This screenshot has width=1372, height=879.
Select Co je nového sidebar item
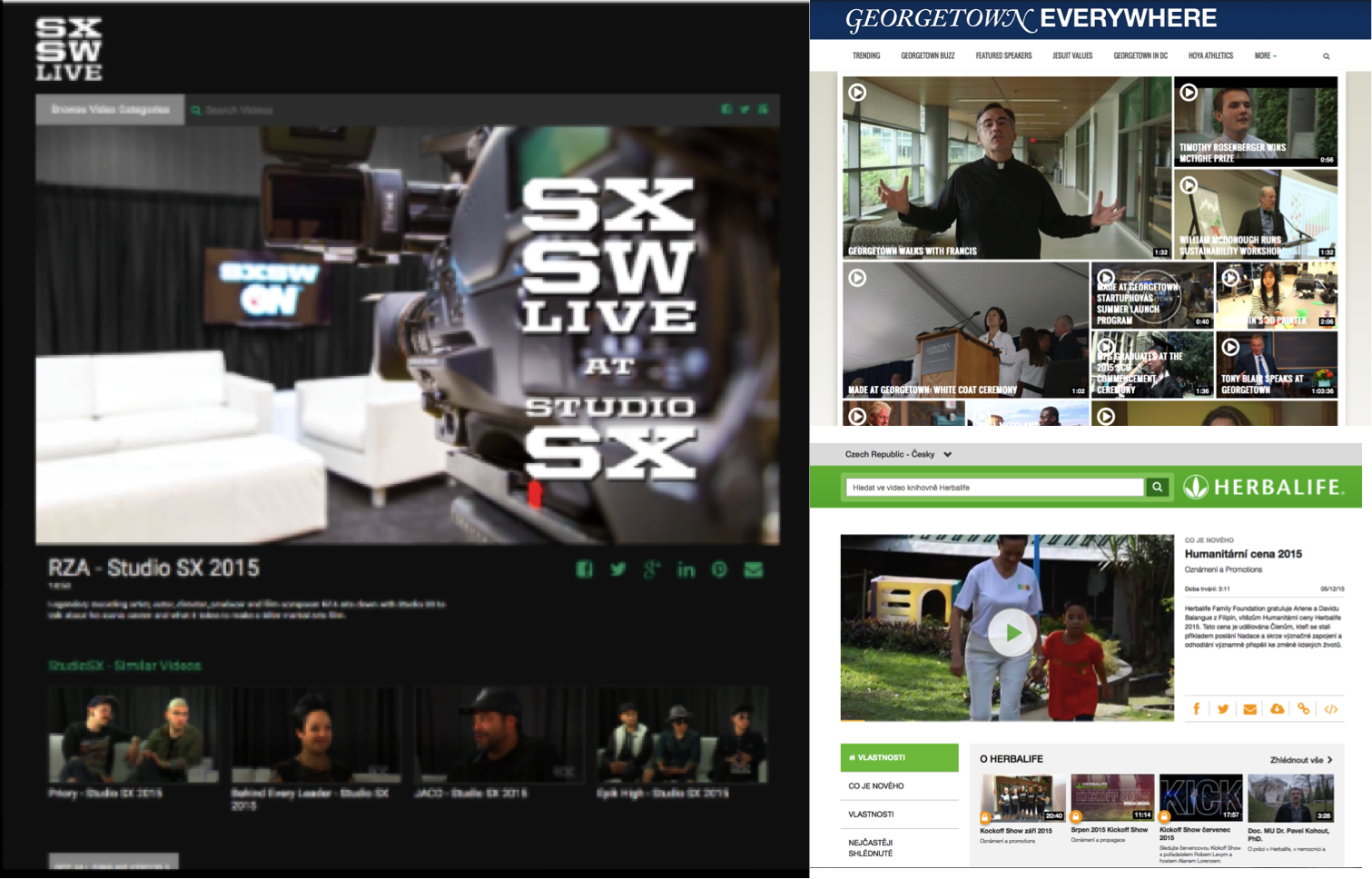click(x=899, y=786)
